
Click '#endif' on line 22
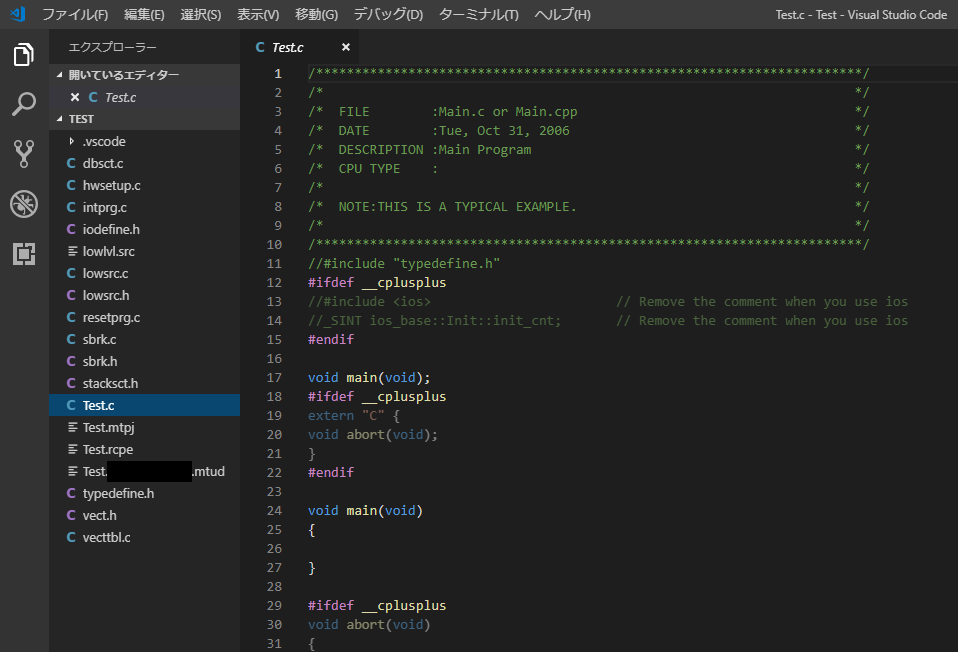click(331, 472)
